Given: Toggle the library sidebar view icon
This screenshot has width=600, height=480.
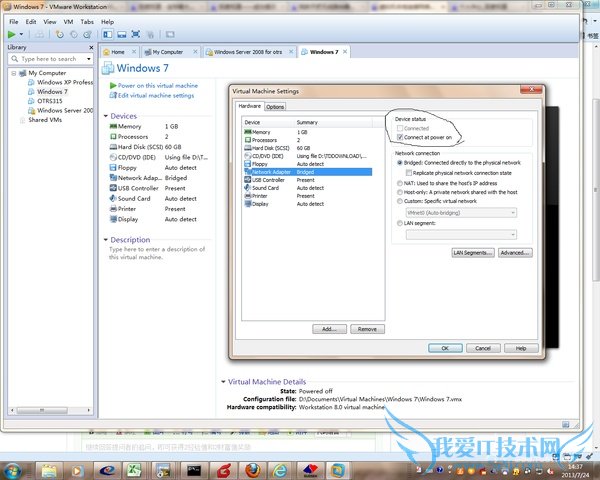Looking at the screenshot, I should (x=108, y=34).
